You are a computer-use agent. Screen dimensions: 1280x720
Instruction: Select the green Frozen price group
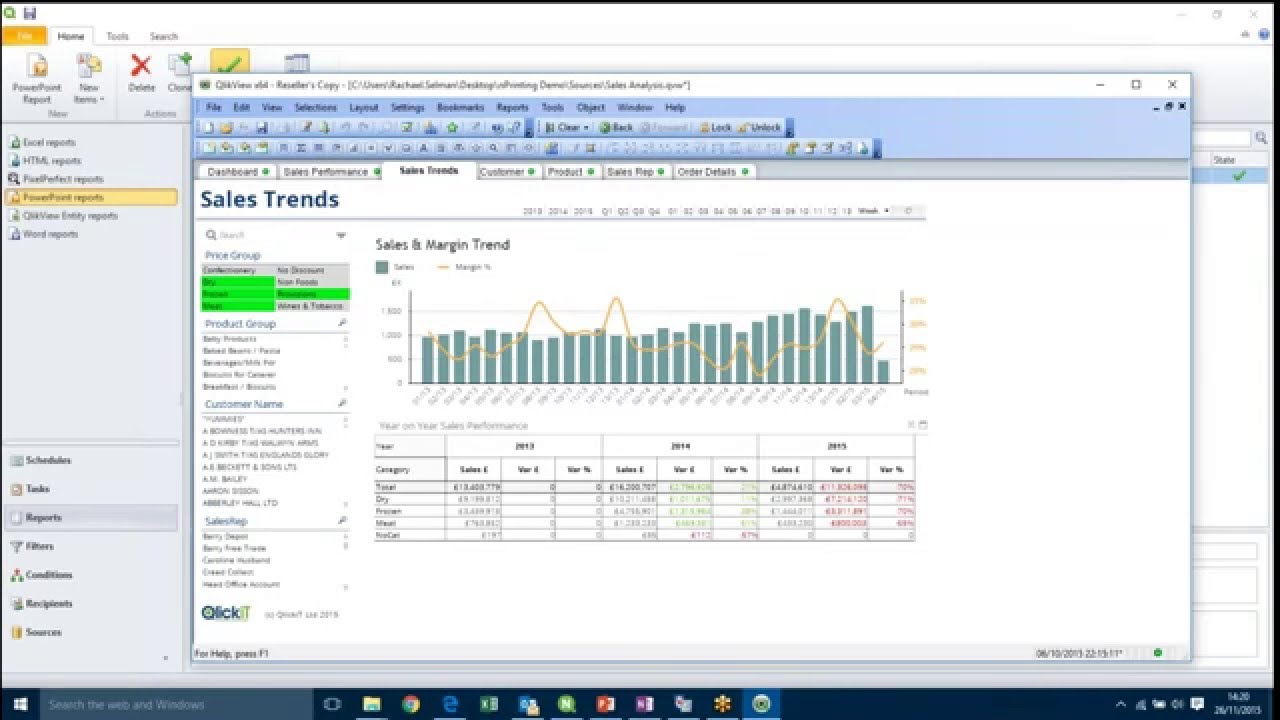[x=238, y=294]
